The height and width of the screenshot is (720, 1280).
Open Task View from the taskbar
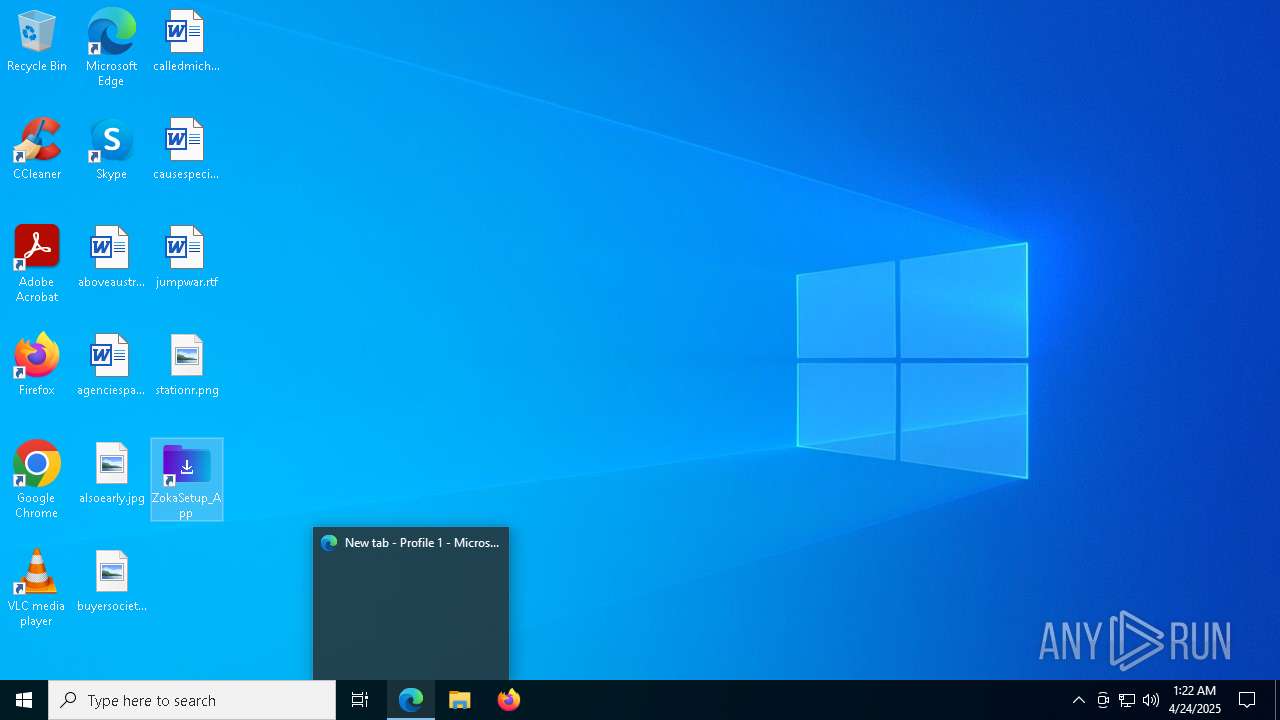pos(360,700)
